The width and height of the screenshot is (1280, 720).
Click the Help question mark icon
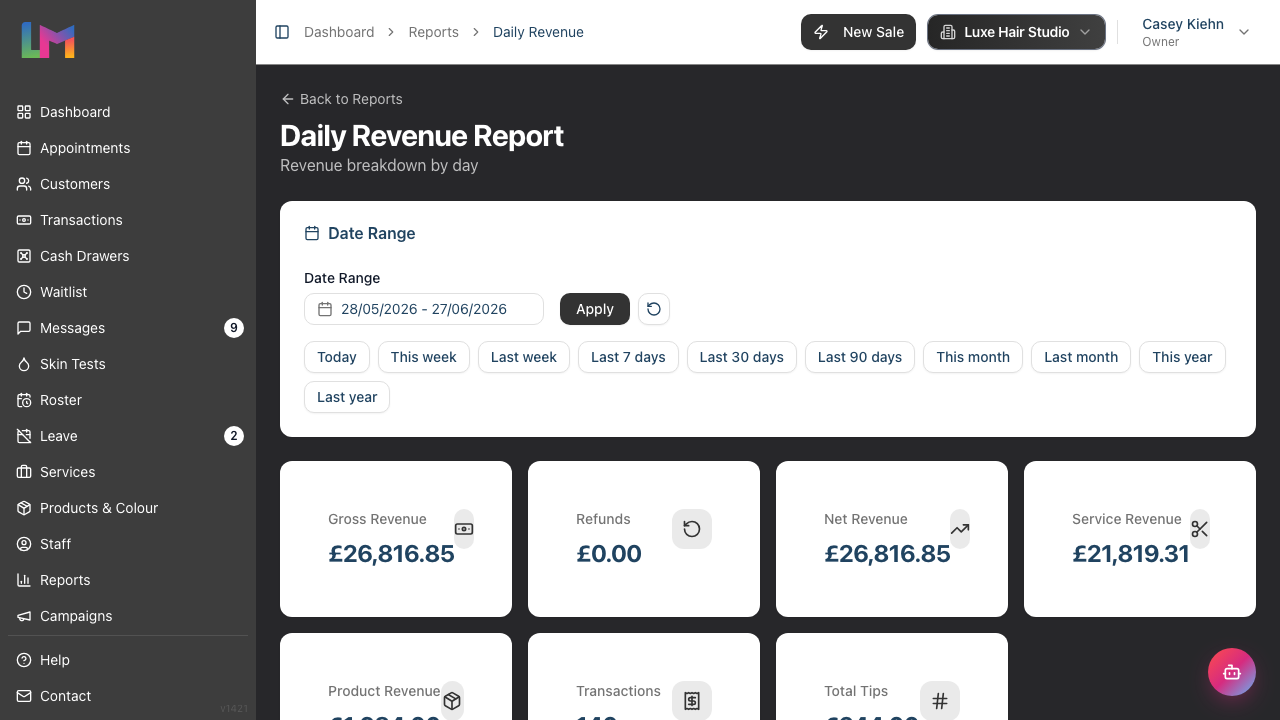[24, 660]
